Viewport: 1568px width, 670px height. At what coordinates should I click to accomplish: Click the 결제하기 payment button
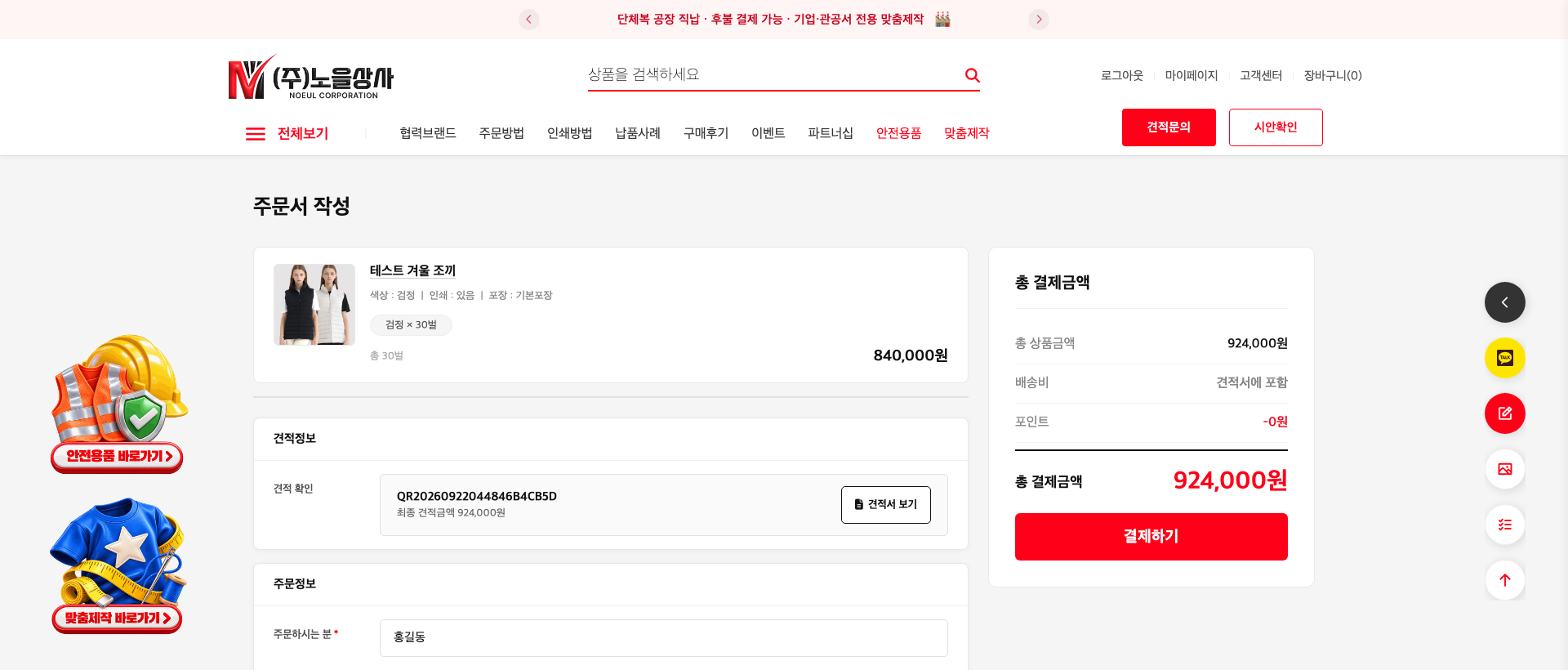point(1151,537)
